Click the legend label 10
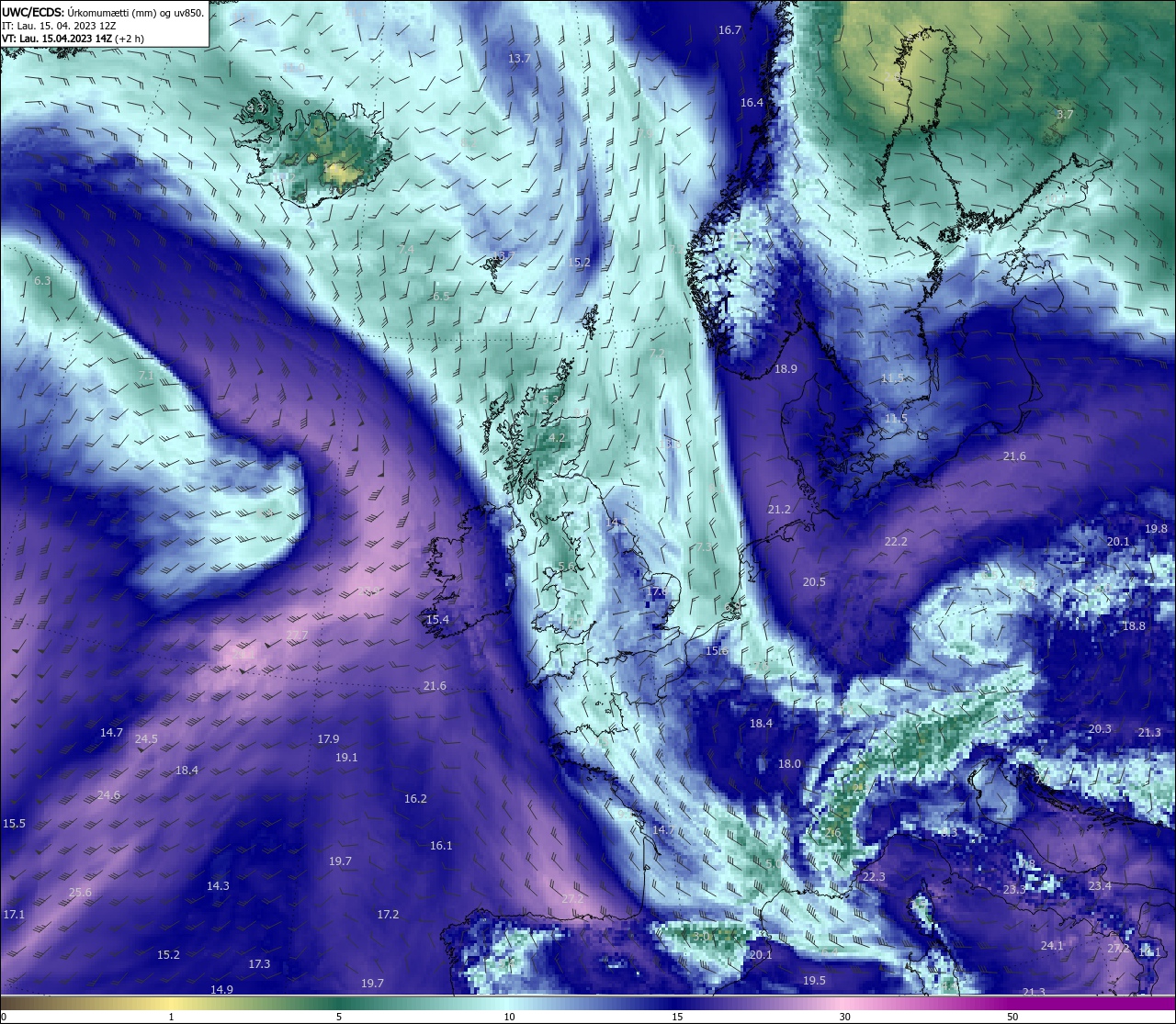 [509, 1018]
